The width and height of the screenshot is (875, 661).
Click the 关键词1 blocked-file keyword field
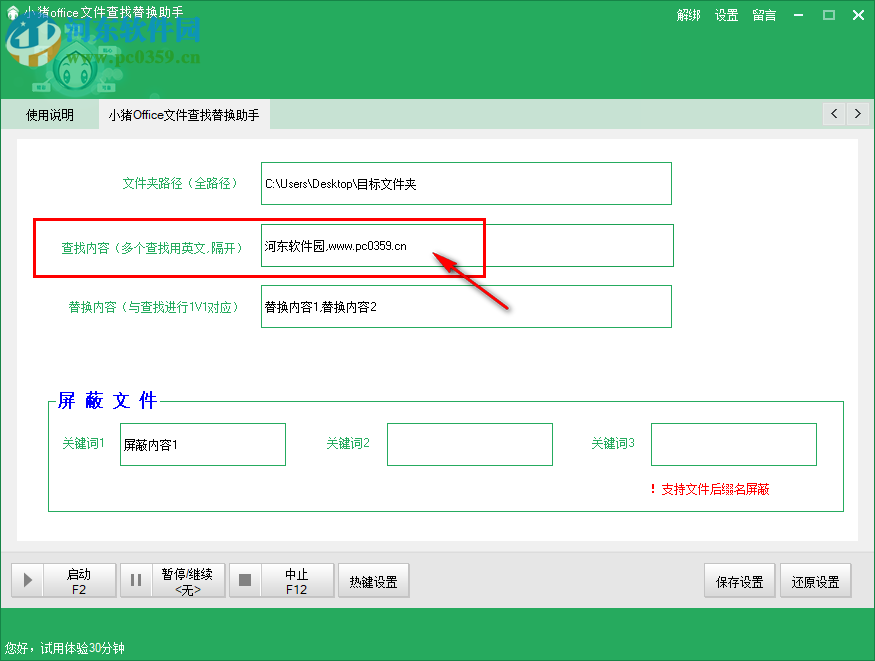[x=202, y=444]
